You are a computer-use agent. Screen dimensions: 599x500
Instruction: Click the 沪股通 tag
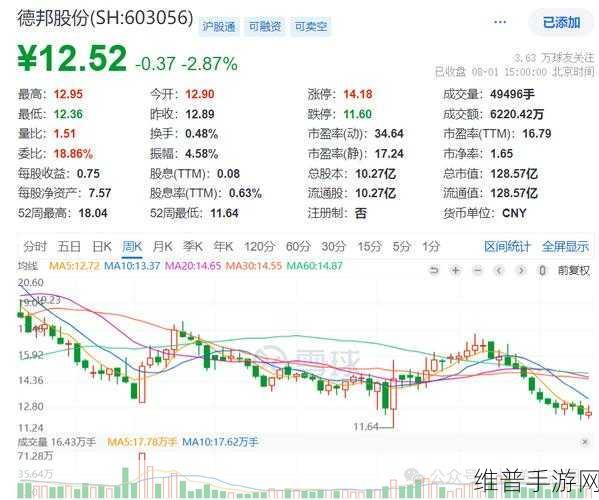[219, 26]
